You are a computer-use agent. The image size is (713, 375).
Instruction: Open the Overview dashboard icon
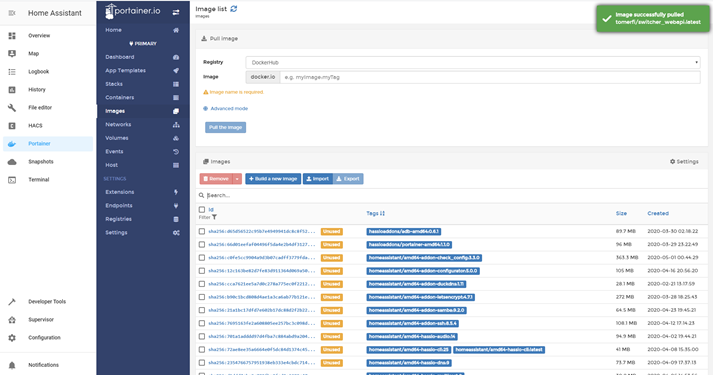[12, 35]
